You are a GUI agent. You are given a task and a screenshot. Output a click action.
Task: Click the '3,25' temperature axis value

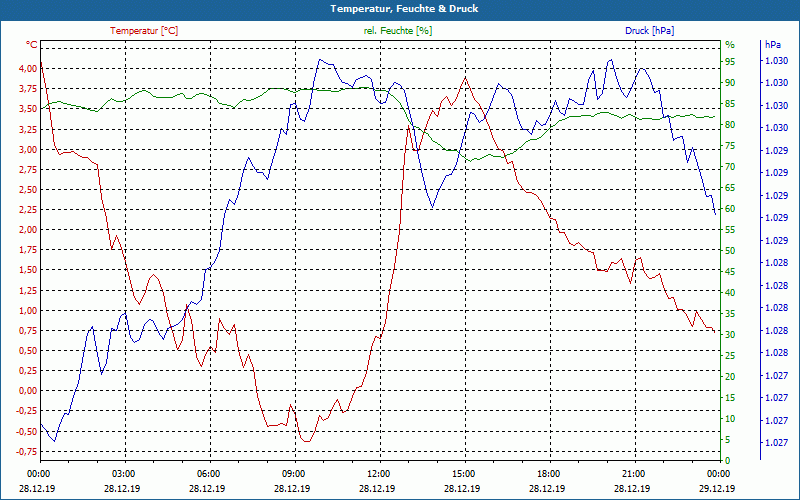(x=28, y=129)
